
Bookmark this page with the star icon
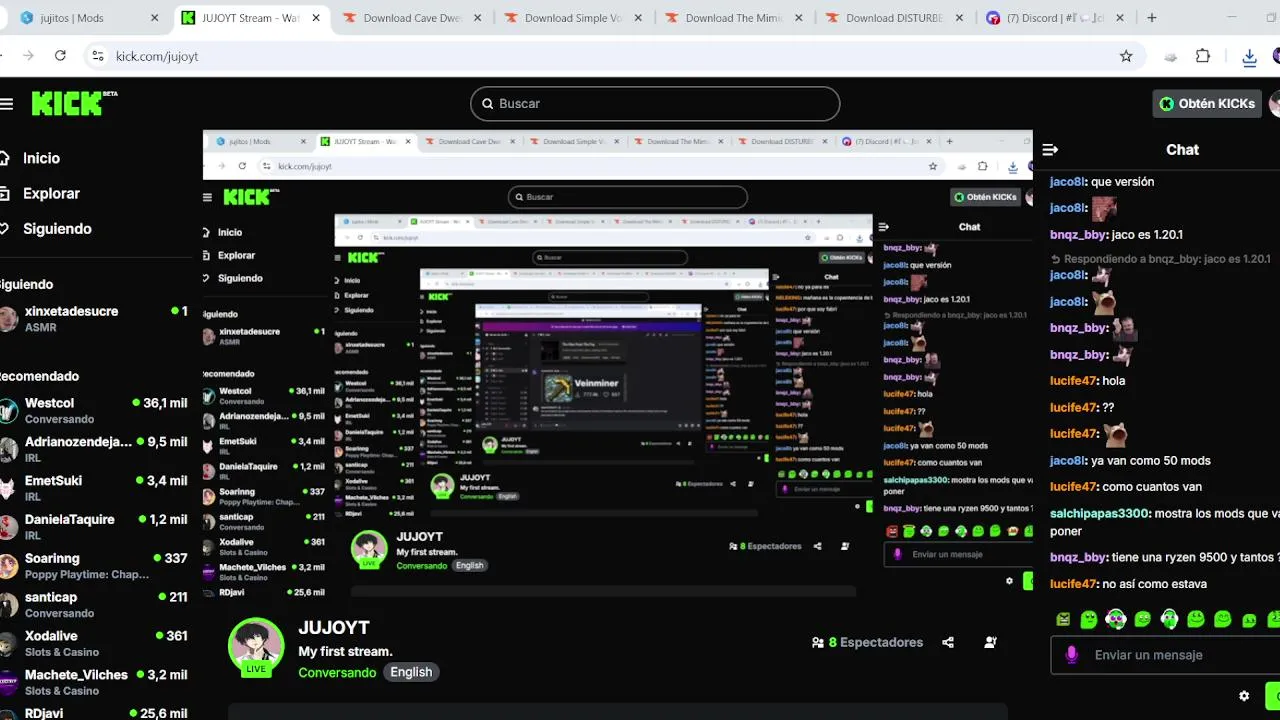tap(1126, 56)
